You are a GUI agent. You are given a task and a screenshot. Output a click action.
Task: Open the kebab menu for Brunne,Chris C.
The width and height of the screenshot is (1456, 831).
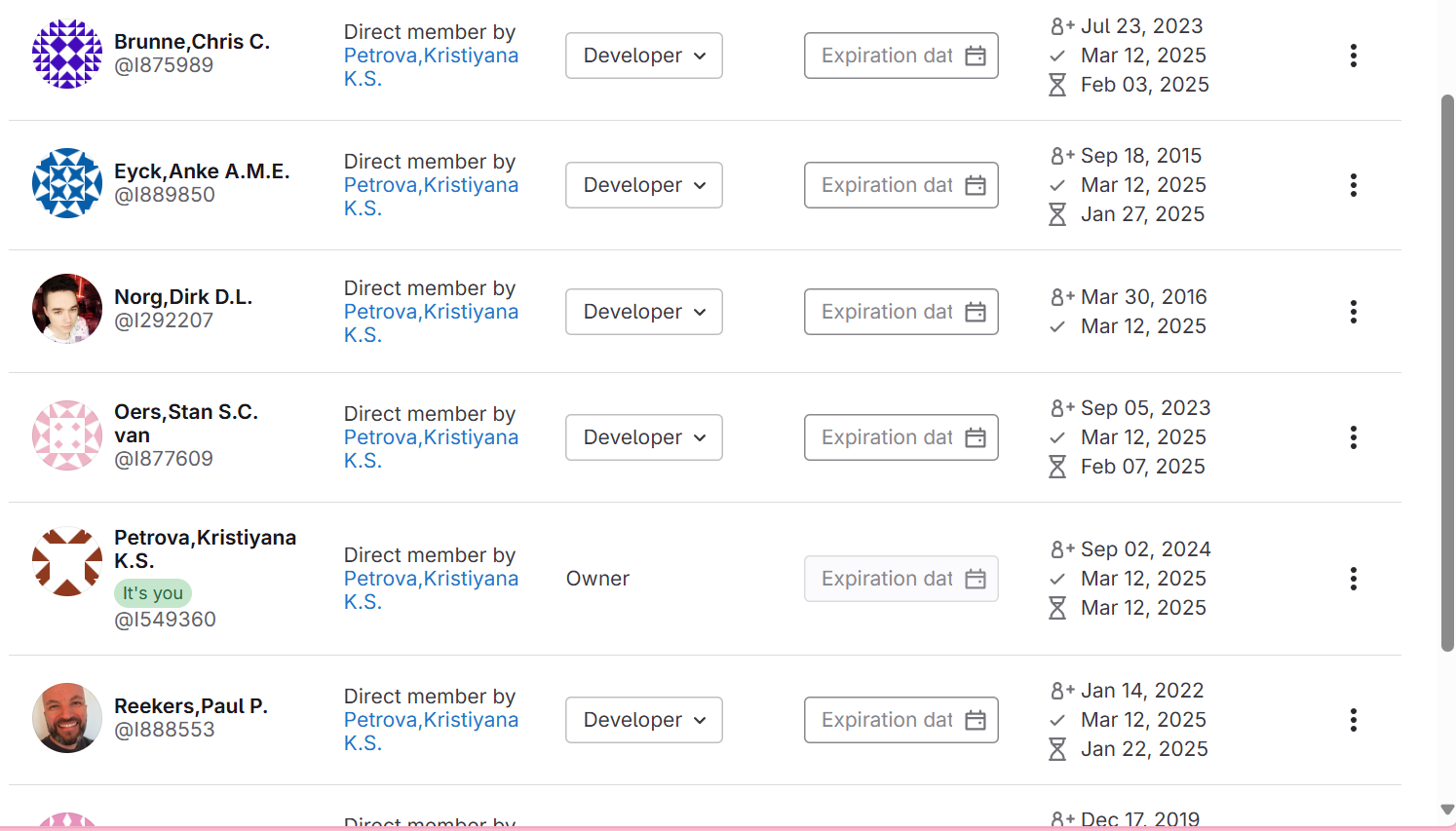[x=1354, y=56]
